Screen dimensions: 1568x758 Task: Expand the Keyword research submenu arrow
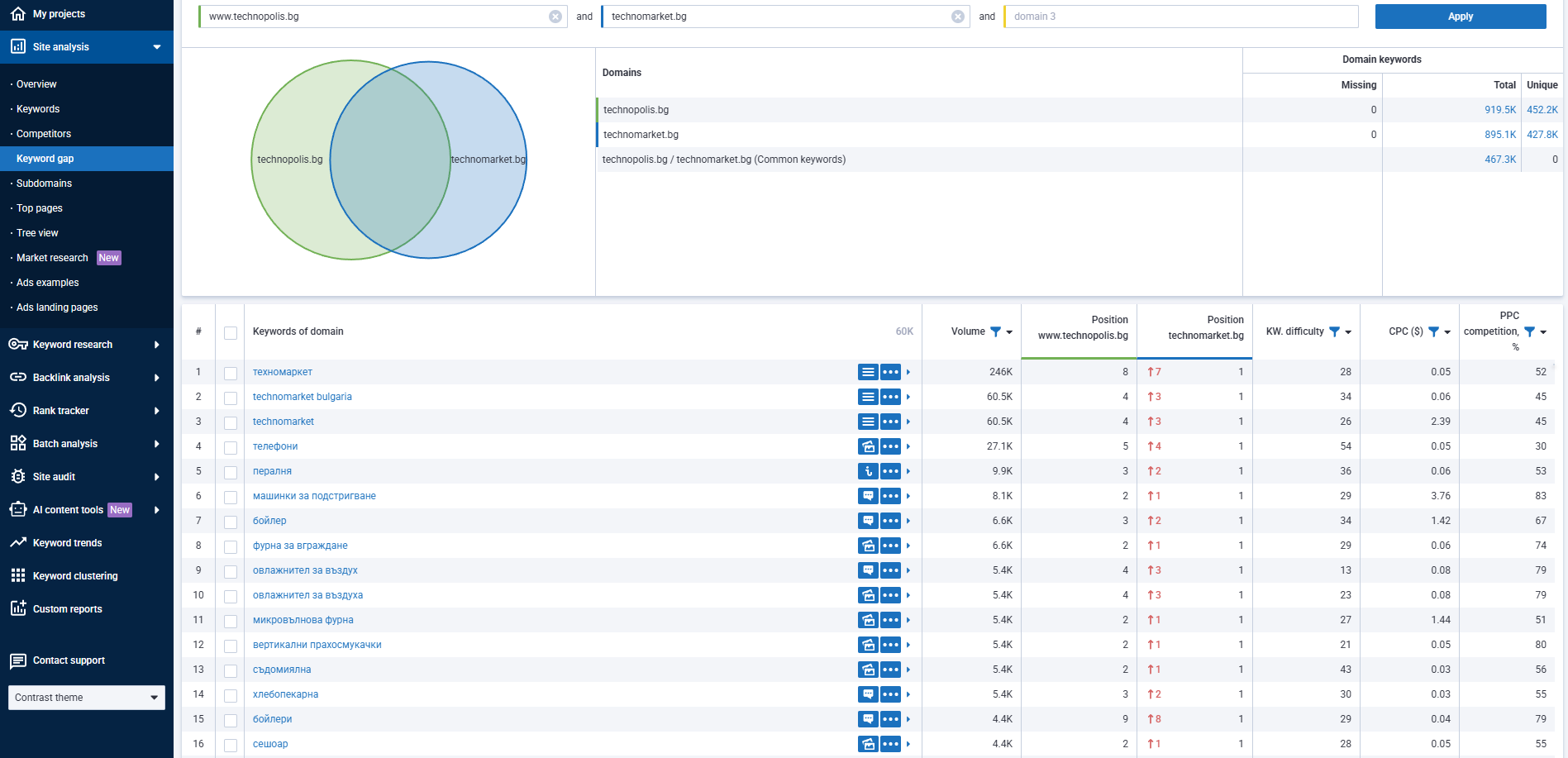157,345
